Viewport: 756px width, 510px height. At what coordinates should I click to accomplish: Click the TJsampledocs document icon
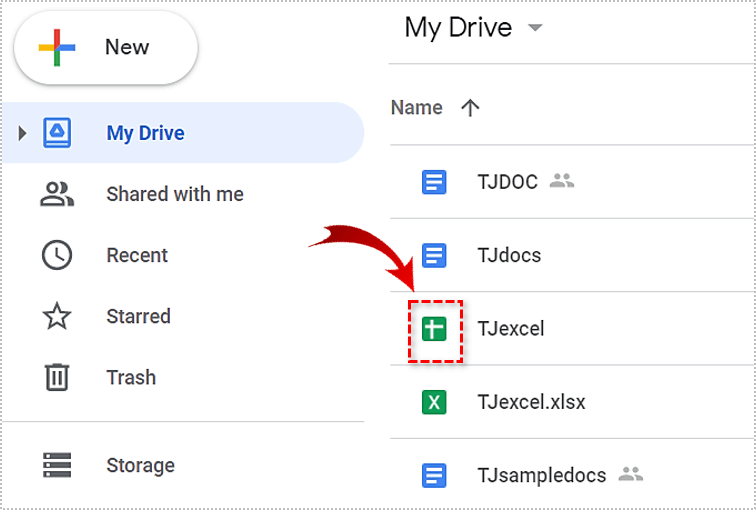pos(434,474)
